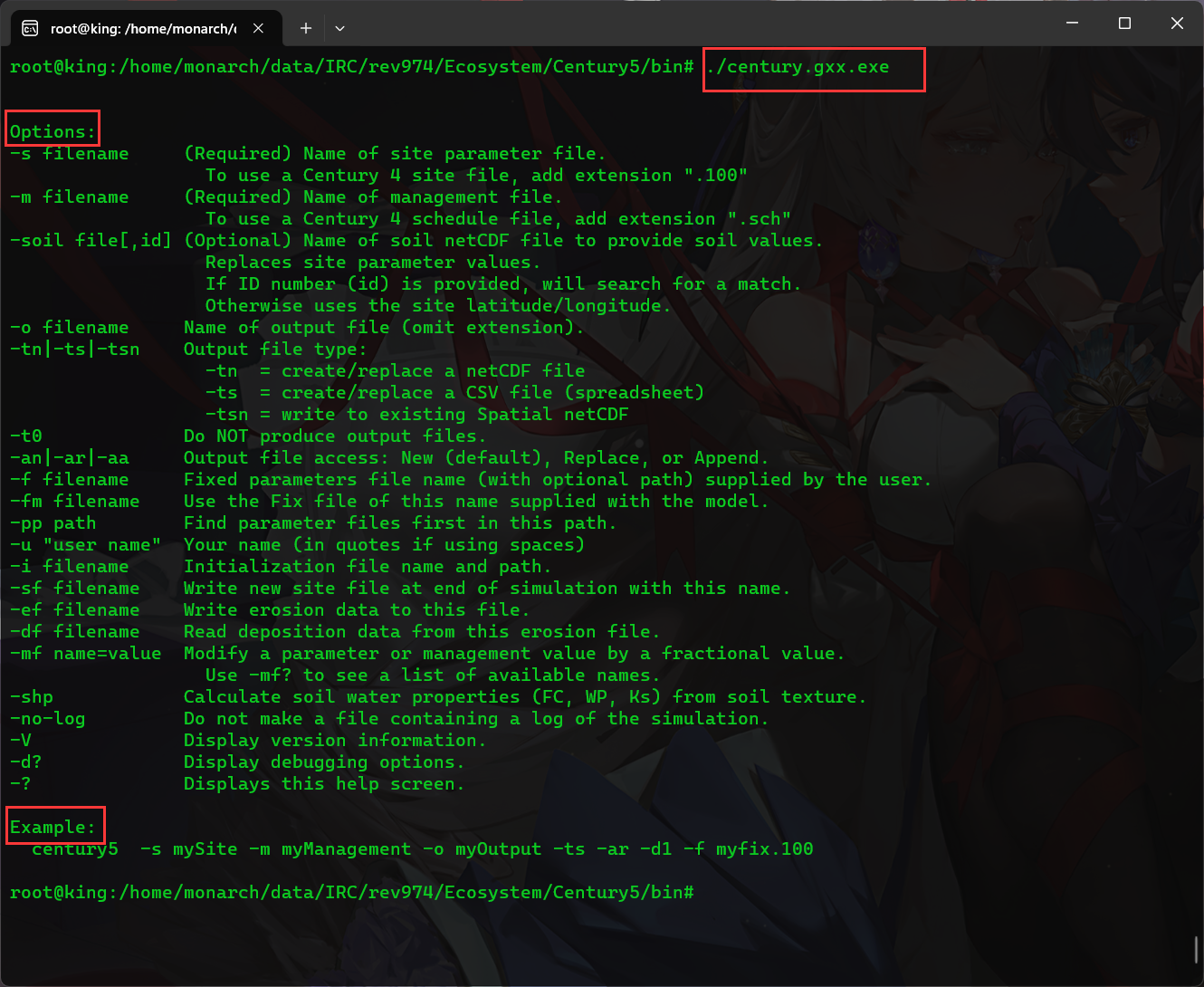
Task: Click "Find parameter files first in this path."
Action: coord(400,523)
